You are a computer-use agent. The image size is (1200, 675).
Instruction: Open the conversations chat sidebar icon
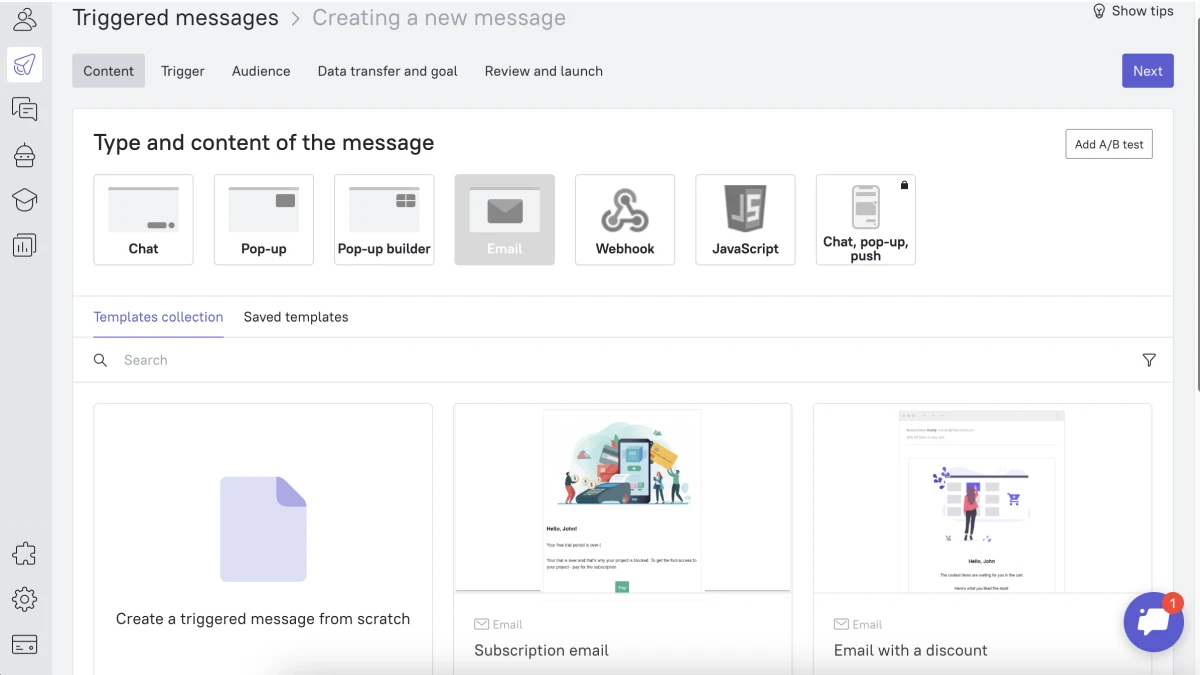coord(25,109)
